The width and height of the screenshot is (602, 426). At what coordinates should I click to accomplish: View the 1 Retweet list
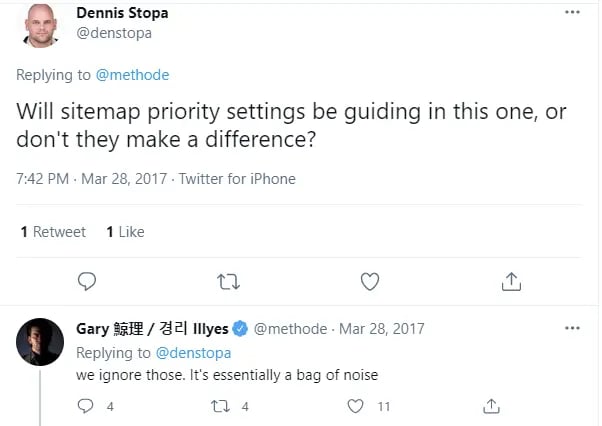point(53,232)
